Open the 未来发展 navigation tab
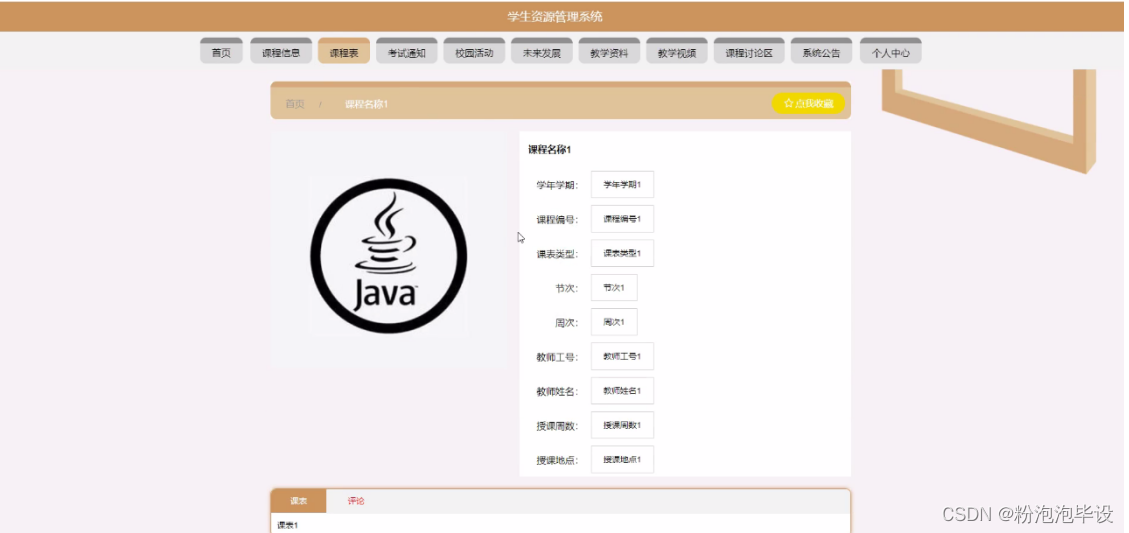1129x533 pixels. click(541, 51)
